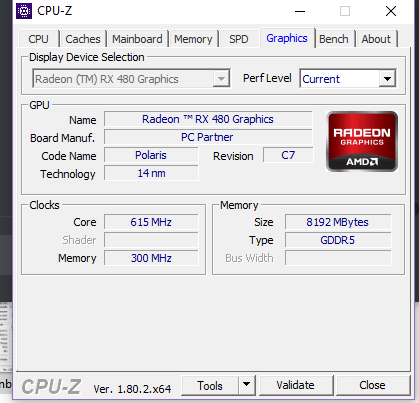This screenshot has height=403, width=419.
Task: Click the 615 MHz core clock value
Action: [x=151, y=222]
